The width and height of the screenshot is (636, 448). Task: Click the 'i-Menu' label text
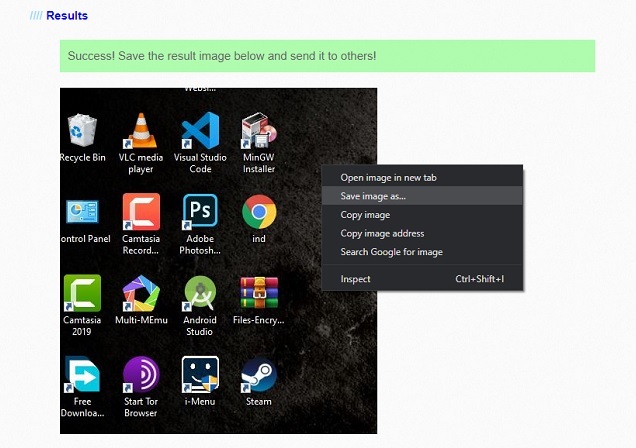(200, 401)
